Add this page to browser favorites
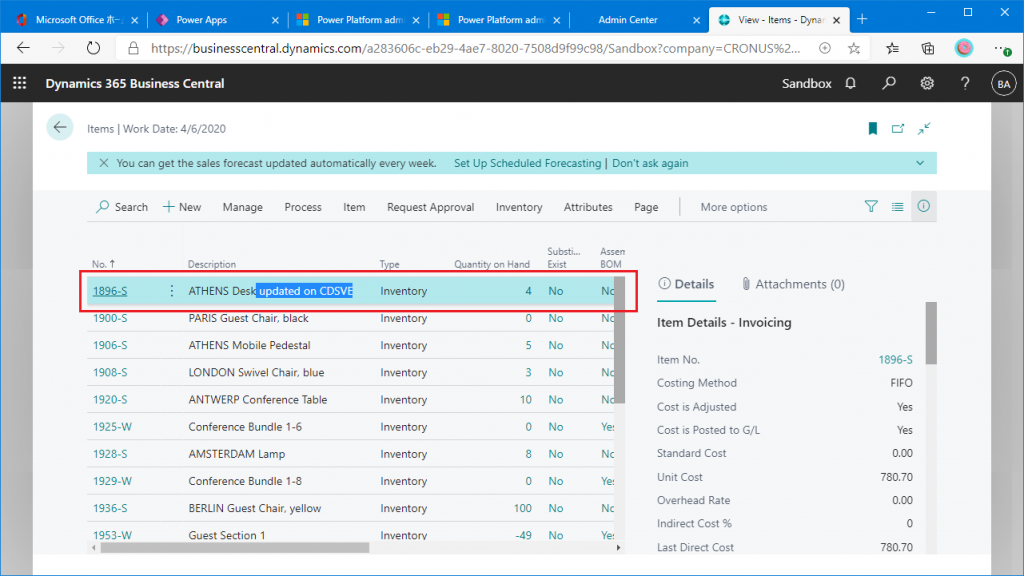The width and height of the screenshot is (1024, 576). 854,48
